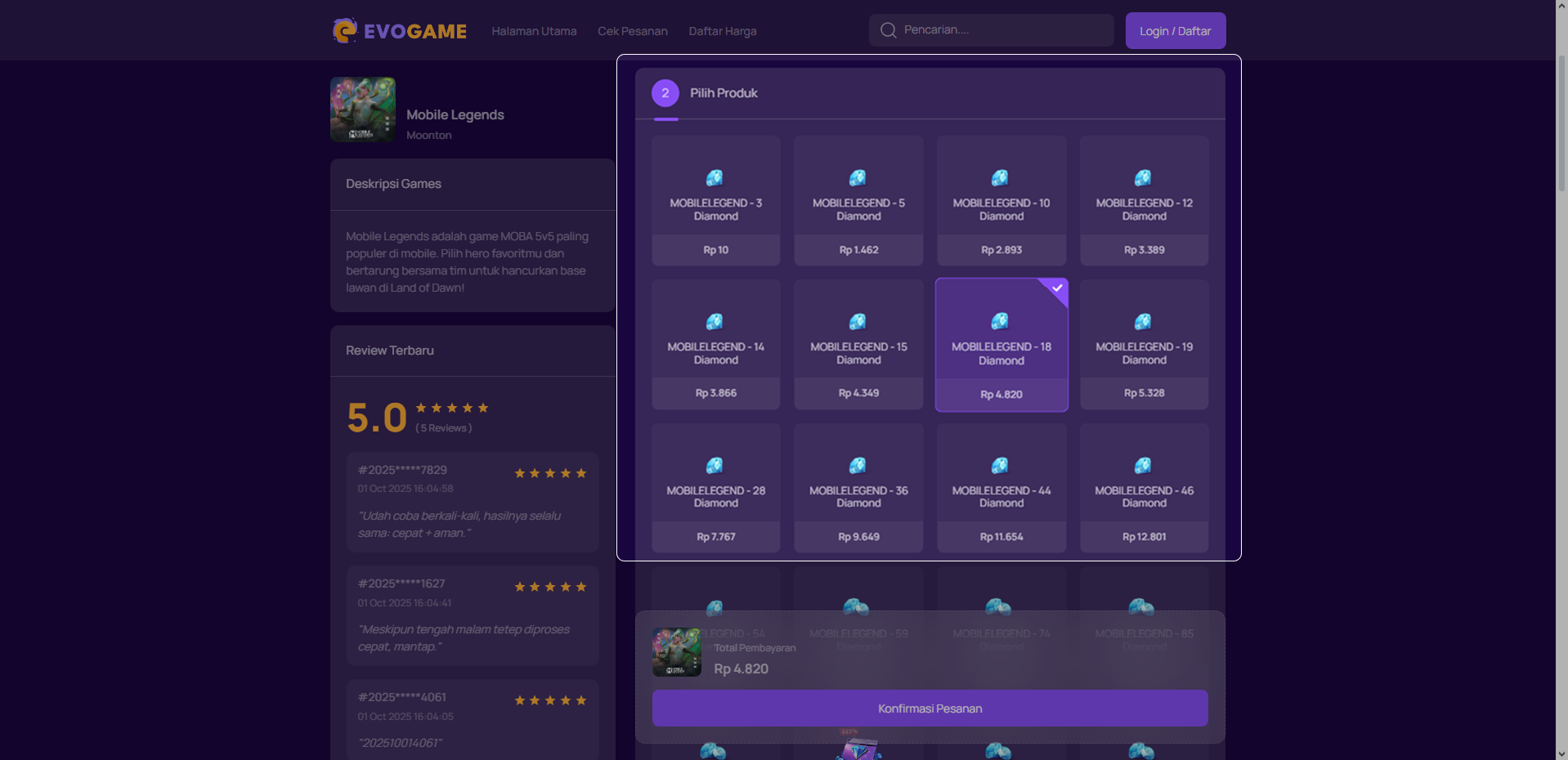Click the Pilih Produk heading
Screen dimensions: 1568x760
[x=724, y=93]
